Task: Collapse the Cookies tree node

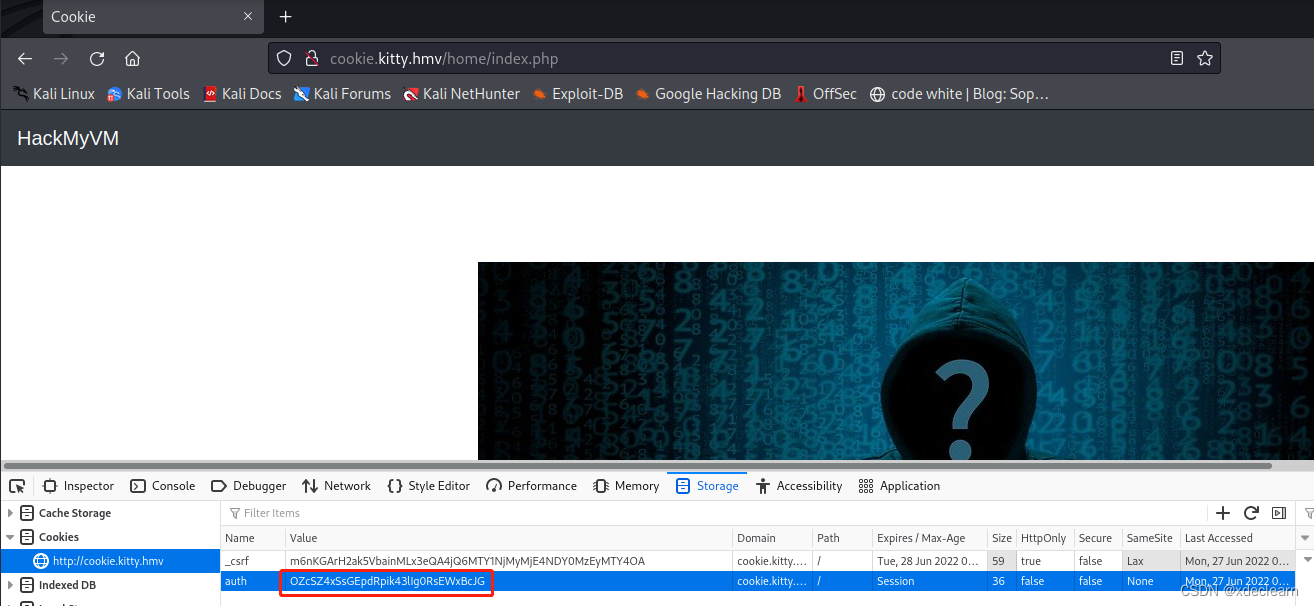Action: tap(11, 537)
